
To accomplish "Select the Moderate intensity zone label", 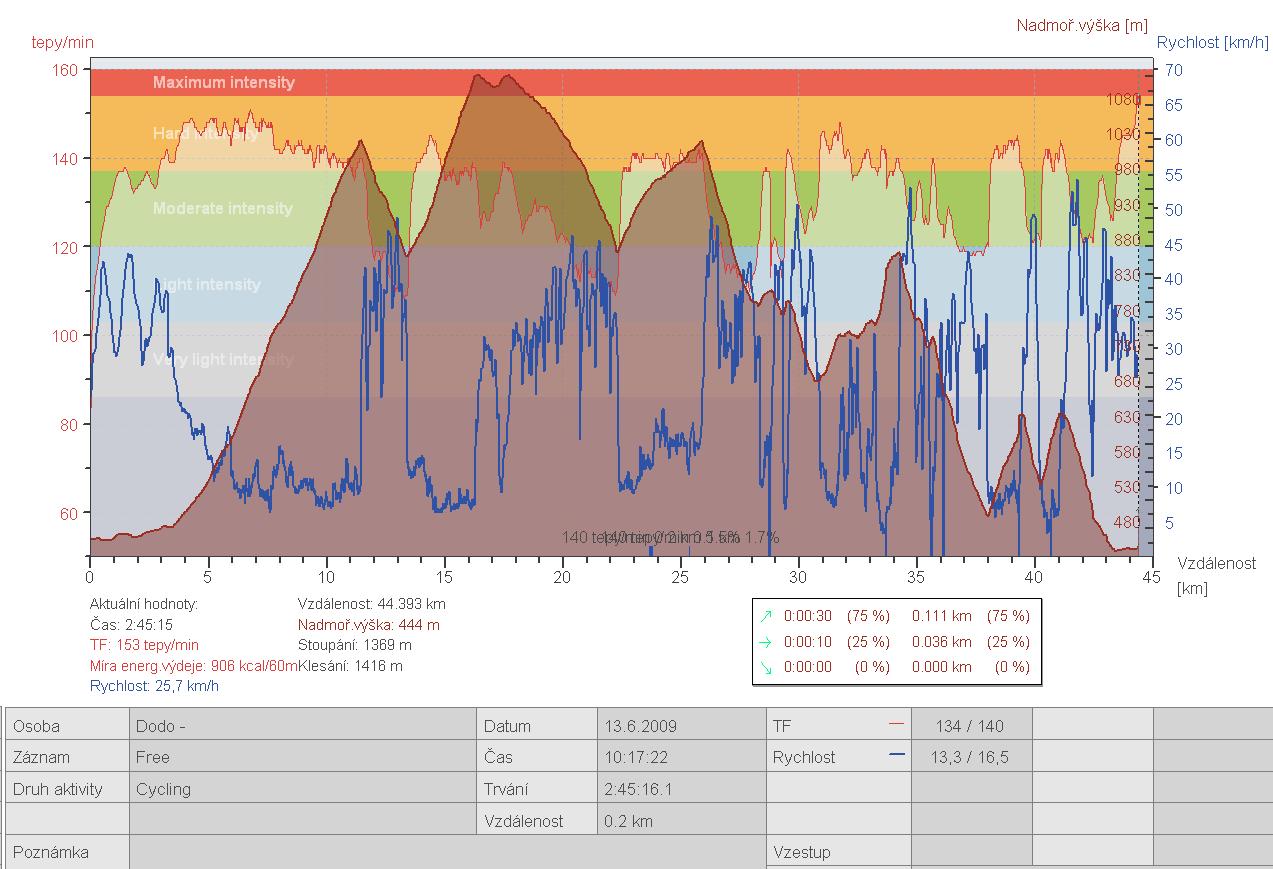I will (x=222, y=208).
